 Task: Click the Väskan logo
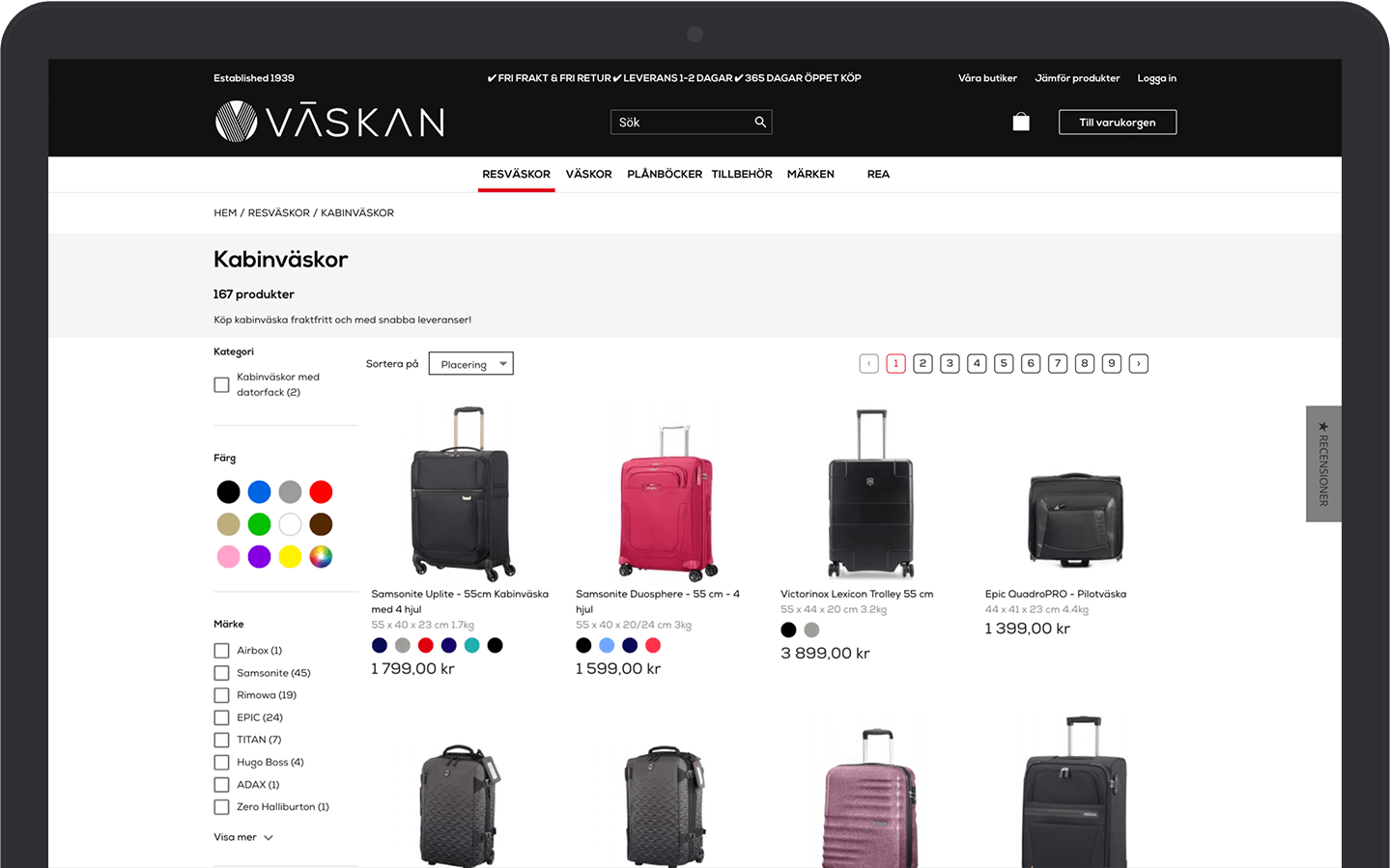pos(329,122)
